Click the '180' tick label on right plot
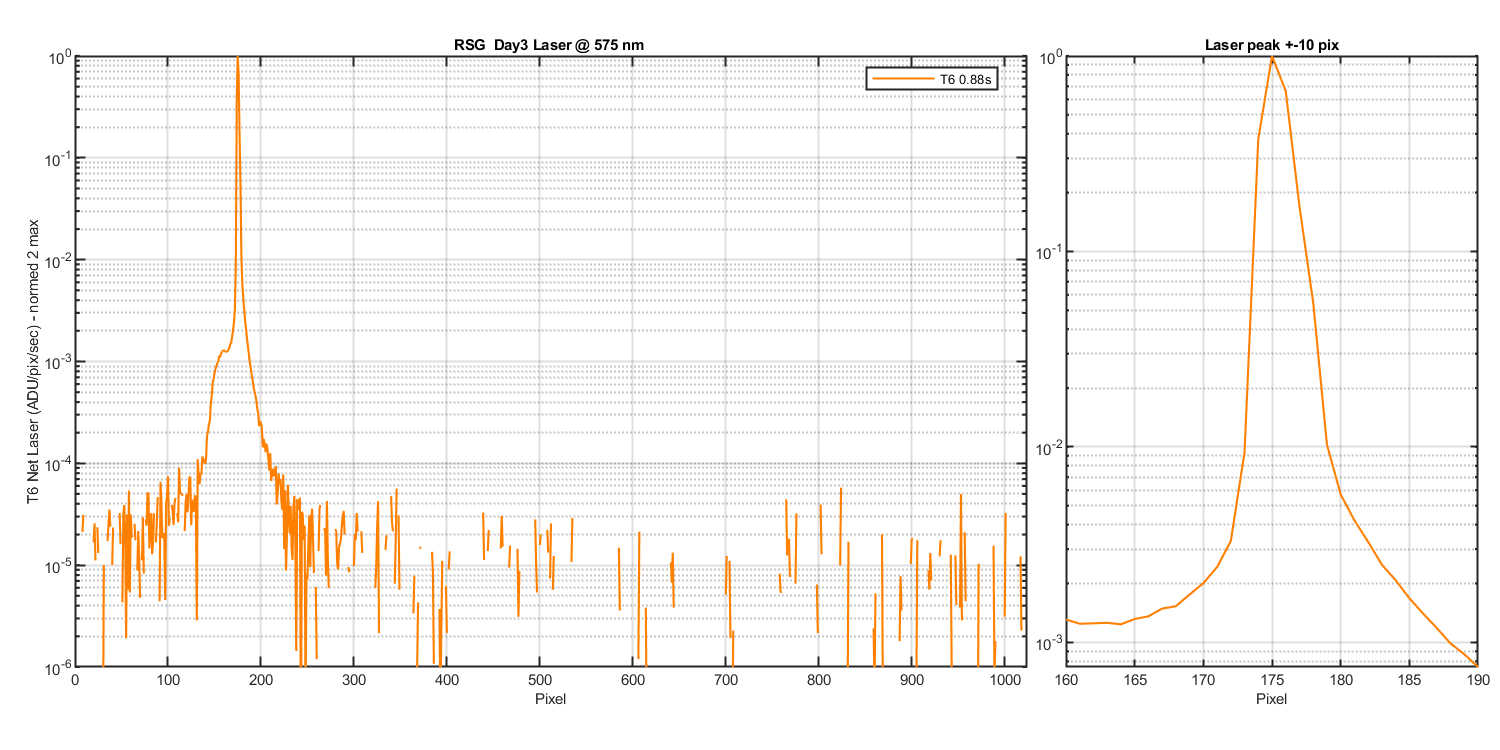1500x750 pixels. click(x=1340, y=680)
